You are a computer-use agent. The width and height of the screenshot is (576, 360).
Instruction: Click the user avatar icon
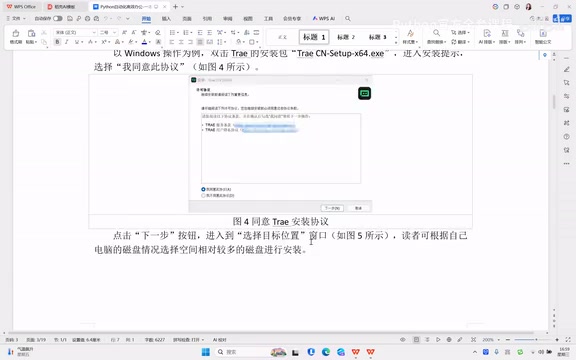pyautogui.click(x=529, y=7)
